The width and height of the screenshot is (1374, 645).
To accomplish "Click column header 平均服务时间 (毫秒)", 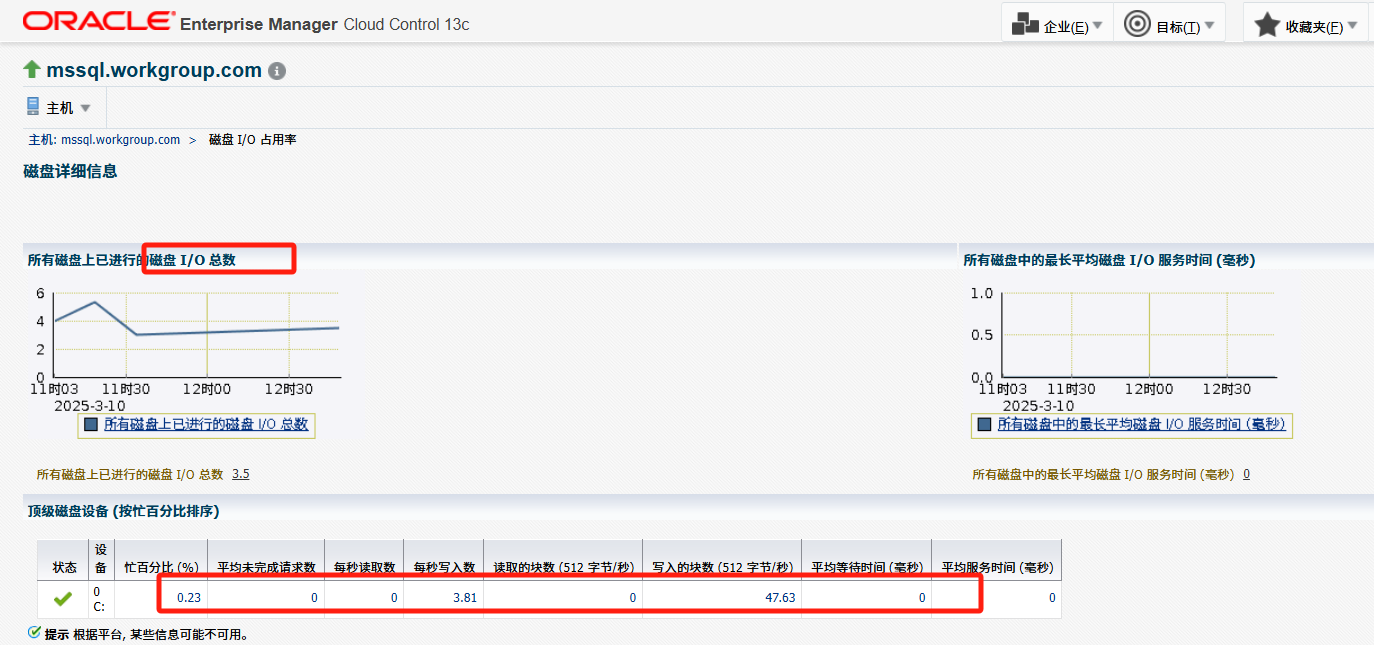I will click(997, 568).
